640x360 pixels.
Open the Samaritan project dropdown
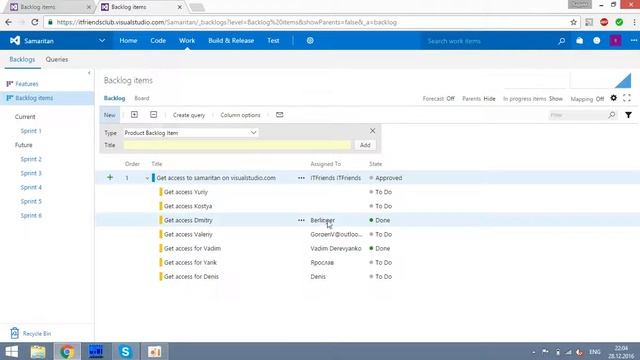click(102, 40)
